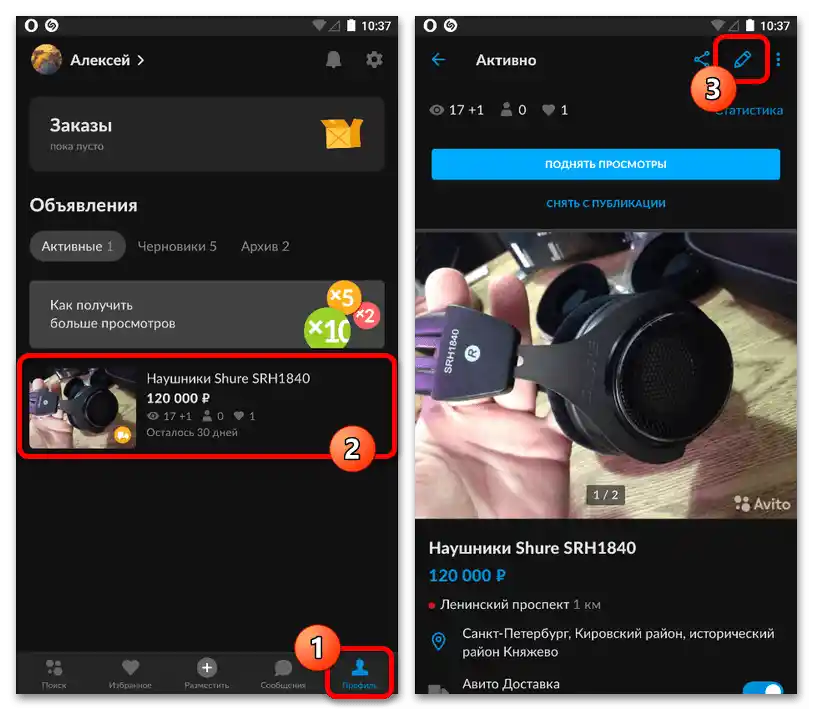813x710 pixels.
Task: Tap СНЯТЬ С ПУБЛИКАЦИИ link
Action: [606, 204]
